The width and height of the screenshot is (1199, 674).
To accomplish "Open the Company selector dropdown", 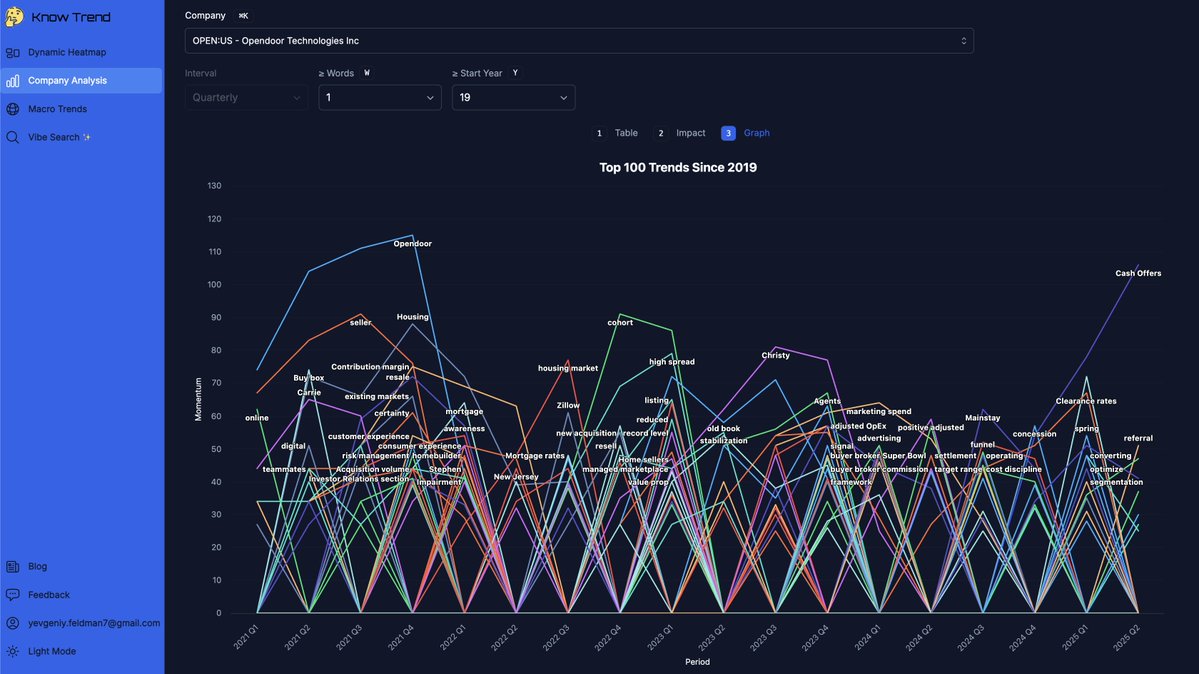I will click(579, 41).
